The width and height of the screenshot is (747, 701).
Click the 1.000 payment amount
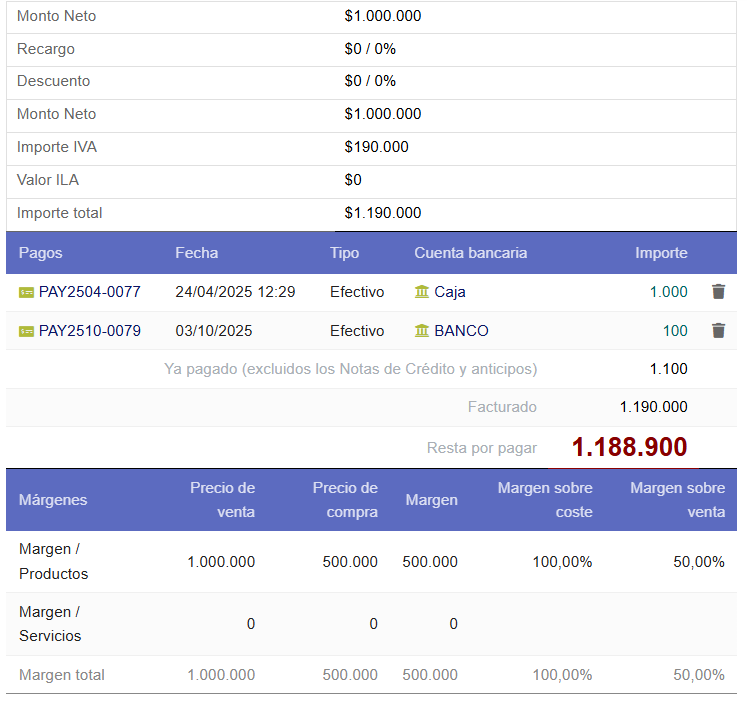[668, 292]
